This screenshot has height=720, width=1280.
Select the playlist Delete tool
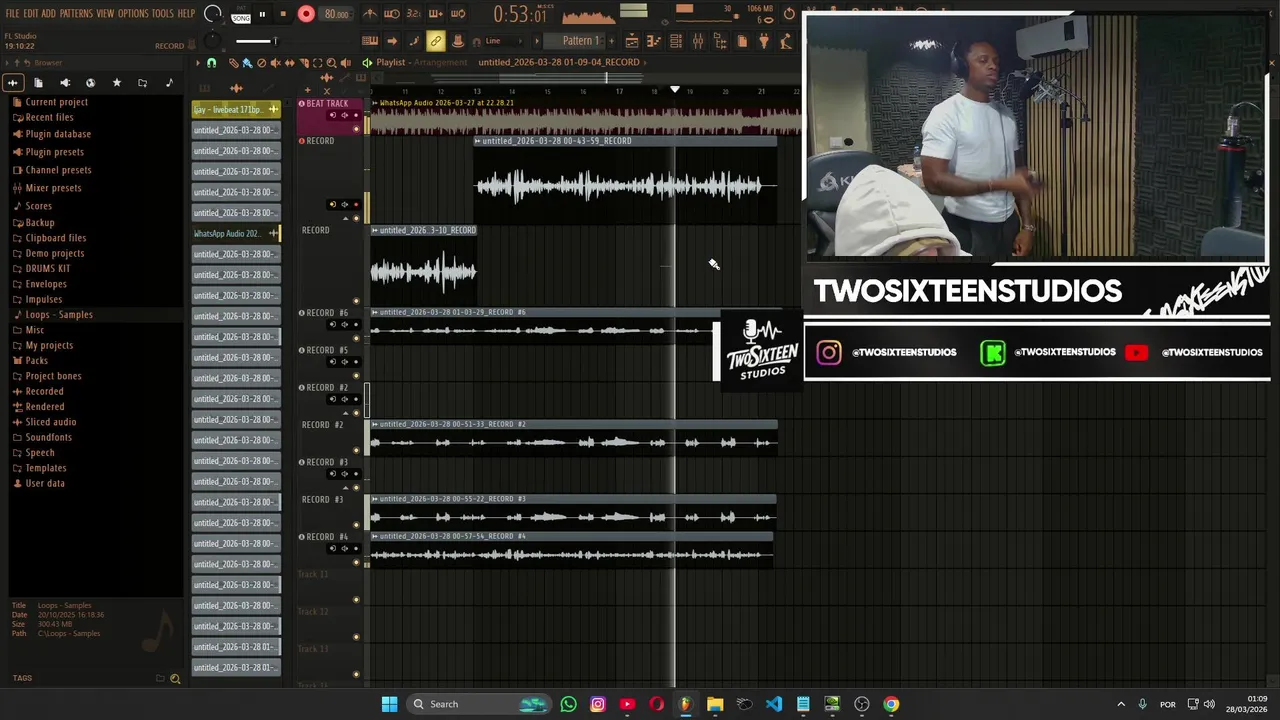click(x=262, y=63)
